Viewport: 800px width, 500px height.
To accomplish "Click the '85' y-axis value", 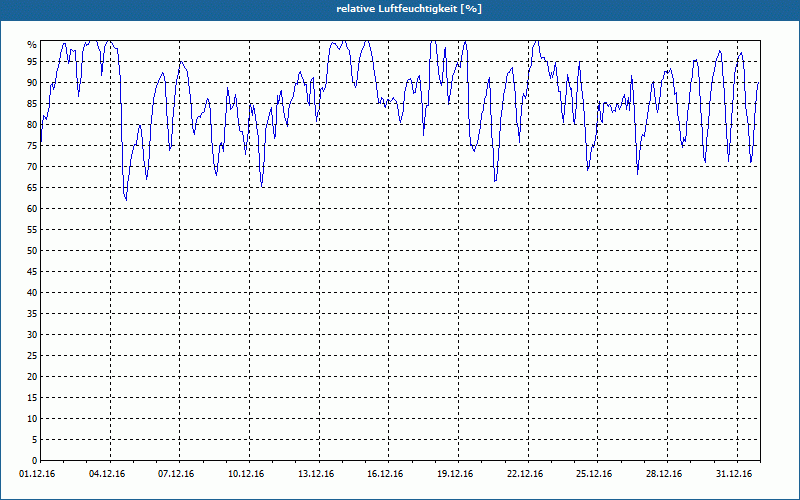I will tap(32, 104).
